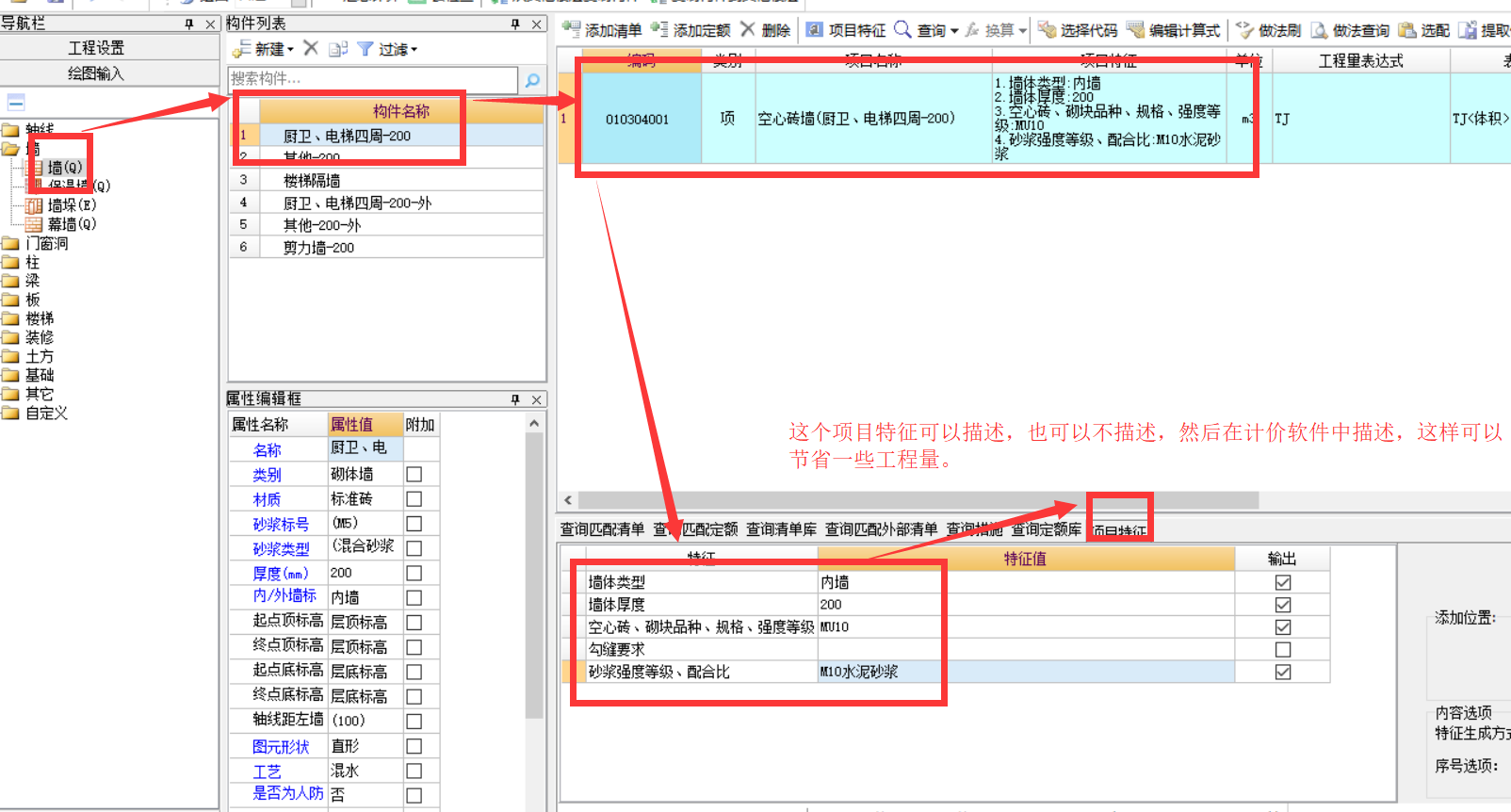Close the 属性编辑框 panel

coord(536,399)
